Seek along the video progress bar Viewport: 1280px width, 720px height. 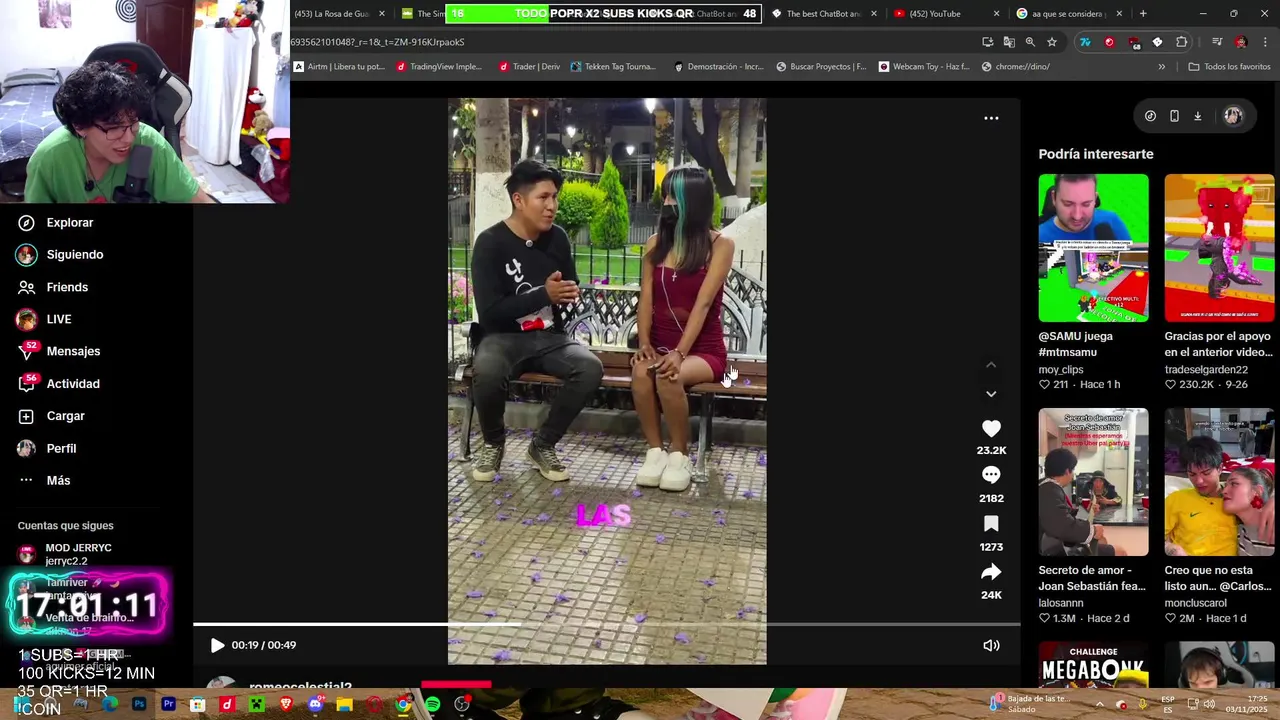point(606,624)
